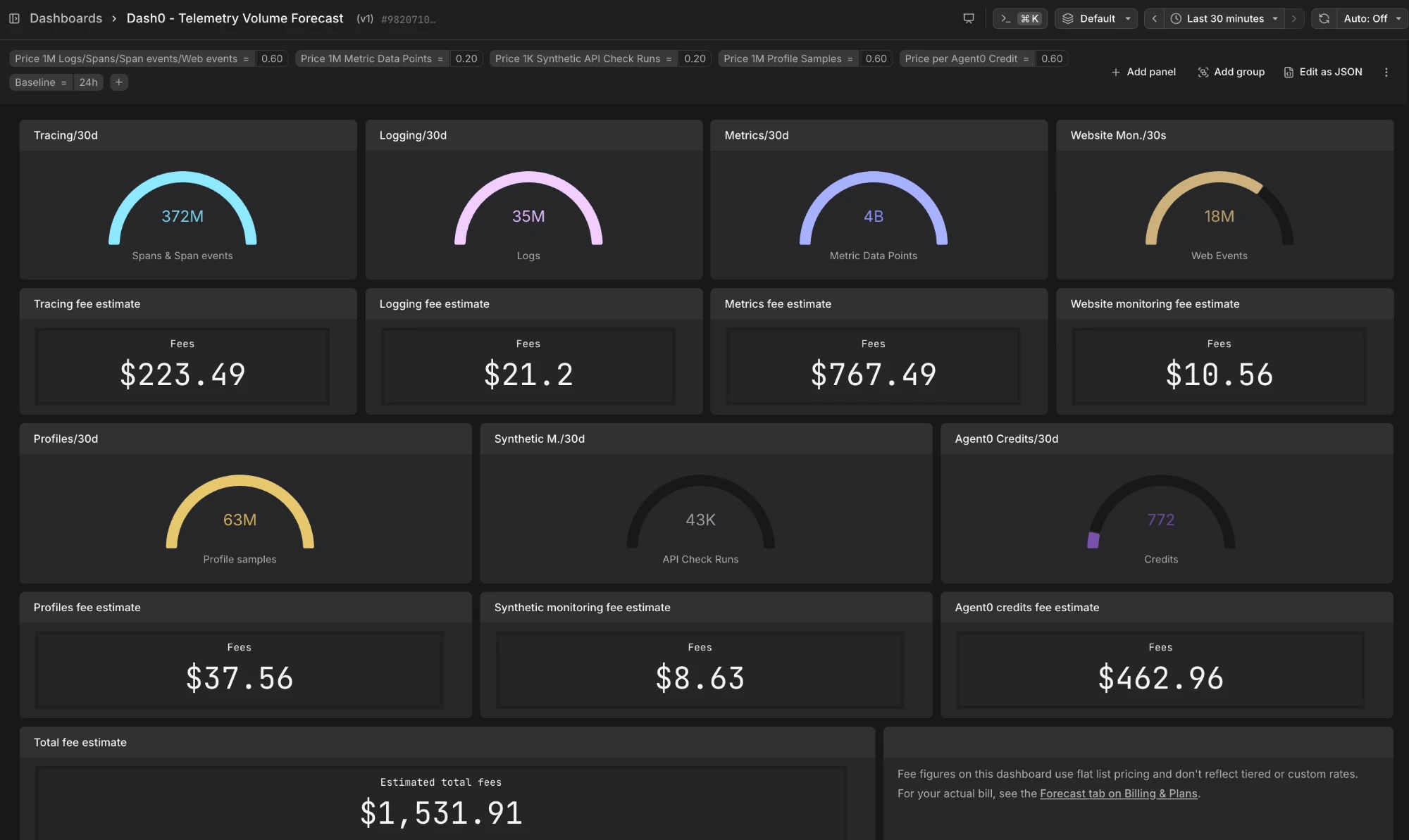
Task: Click the Logging fee estimate panel title
Action: pyautogui.click(x=434, y=304)
